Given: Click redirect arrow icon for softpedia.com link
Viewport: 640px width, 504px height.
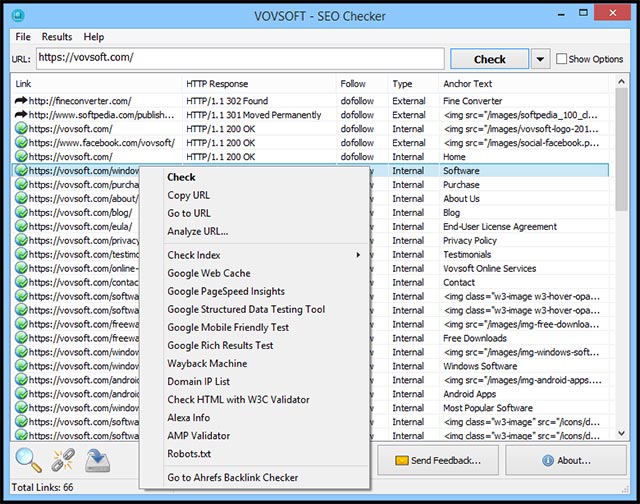Looking at the screenshot, I should click(21, 114).
